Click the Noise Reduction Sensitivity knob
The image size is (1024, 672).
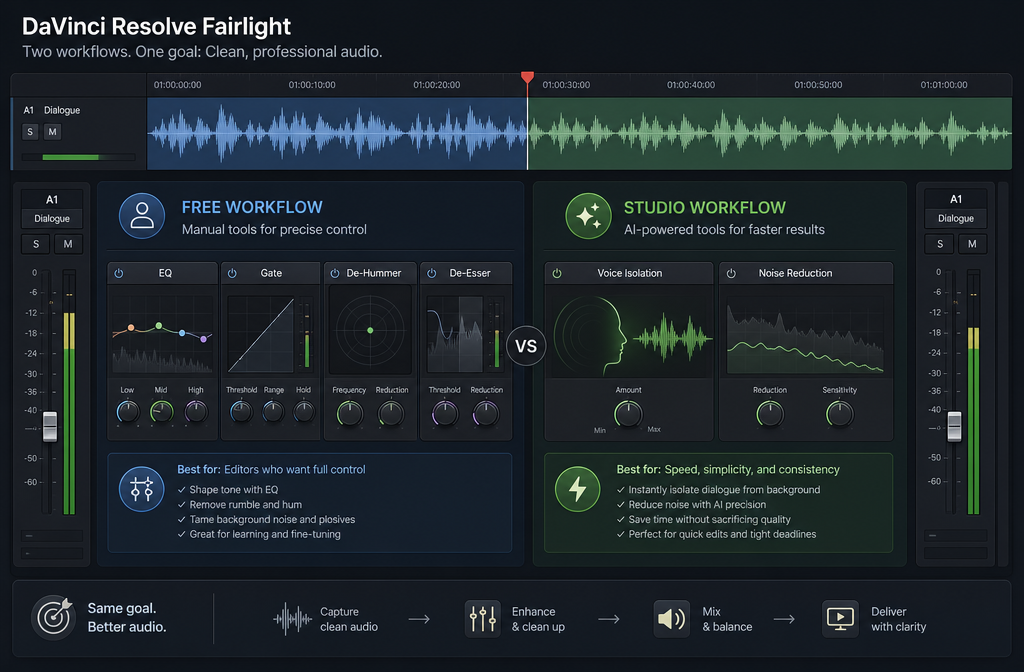click(840, 414)
